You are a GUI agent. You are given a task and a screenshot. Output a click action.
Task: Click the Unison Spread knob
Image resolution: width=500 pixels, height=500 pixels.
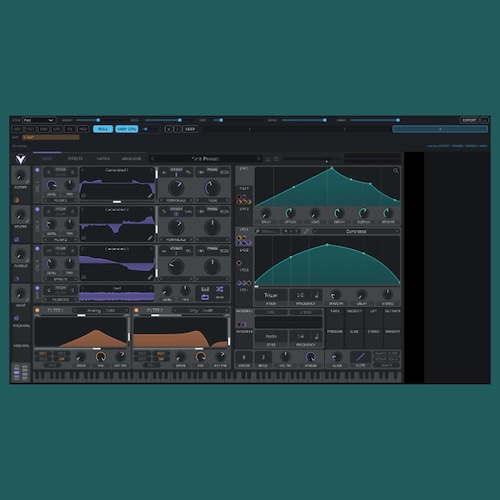pyautogui.click(x=311, y=357)
